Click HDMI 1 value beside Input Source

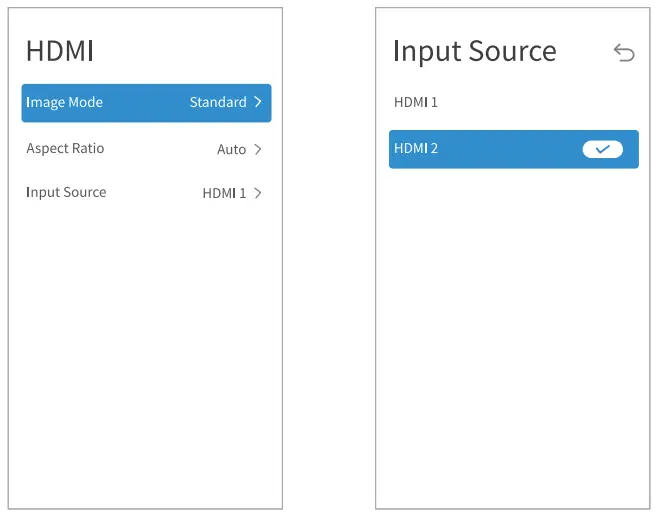(224, 193)
